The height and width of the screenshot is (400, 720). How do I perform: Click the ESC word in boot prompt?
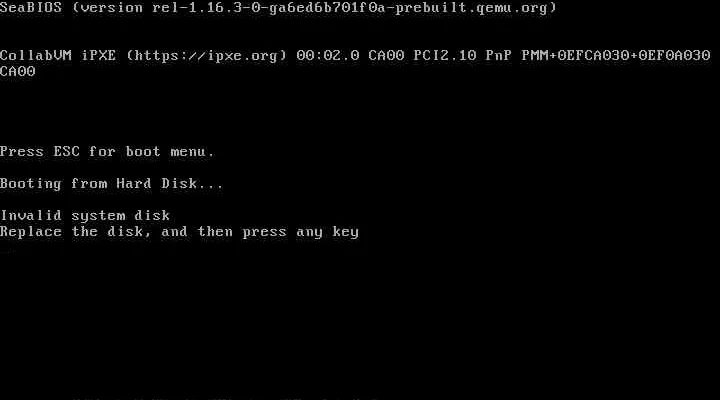67,152
